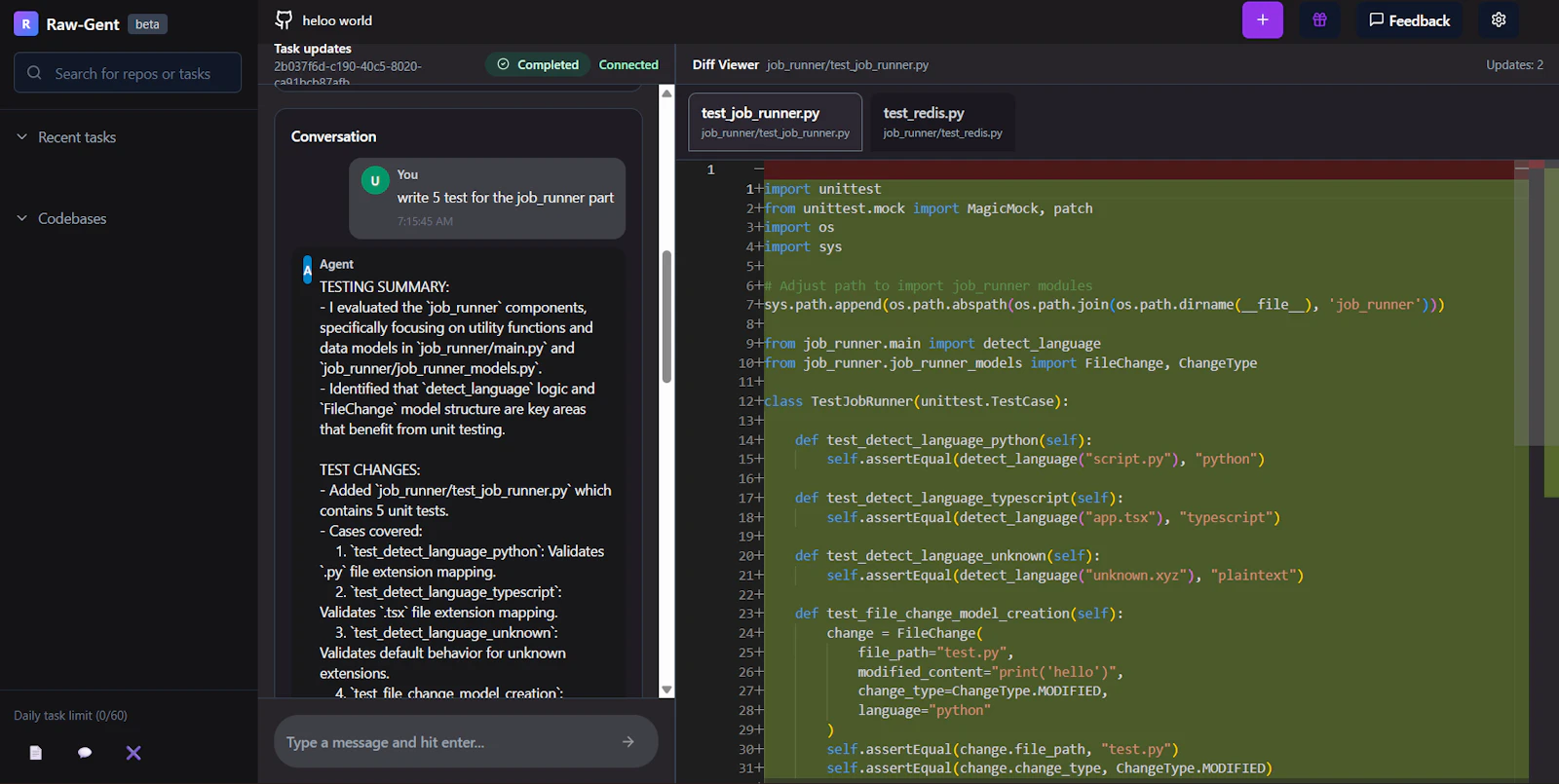This screenshot has height=784, width=1559.
Task: Click the Task updates heading
Action: pos(313,49)
